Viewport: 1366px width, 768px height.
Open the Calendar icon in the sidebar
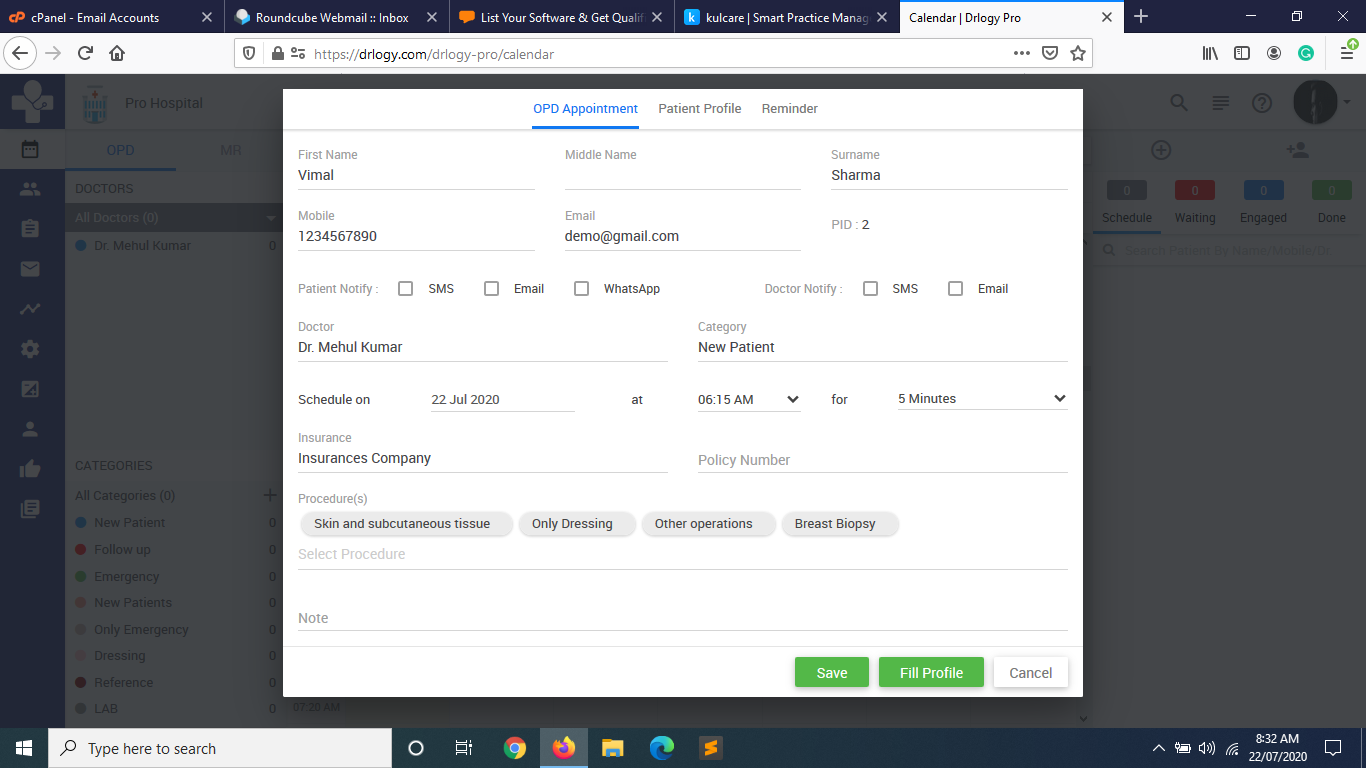[32, 148]
